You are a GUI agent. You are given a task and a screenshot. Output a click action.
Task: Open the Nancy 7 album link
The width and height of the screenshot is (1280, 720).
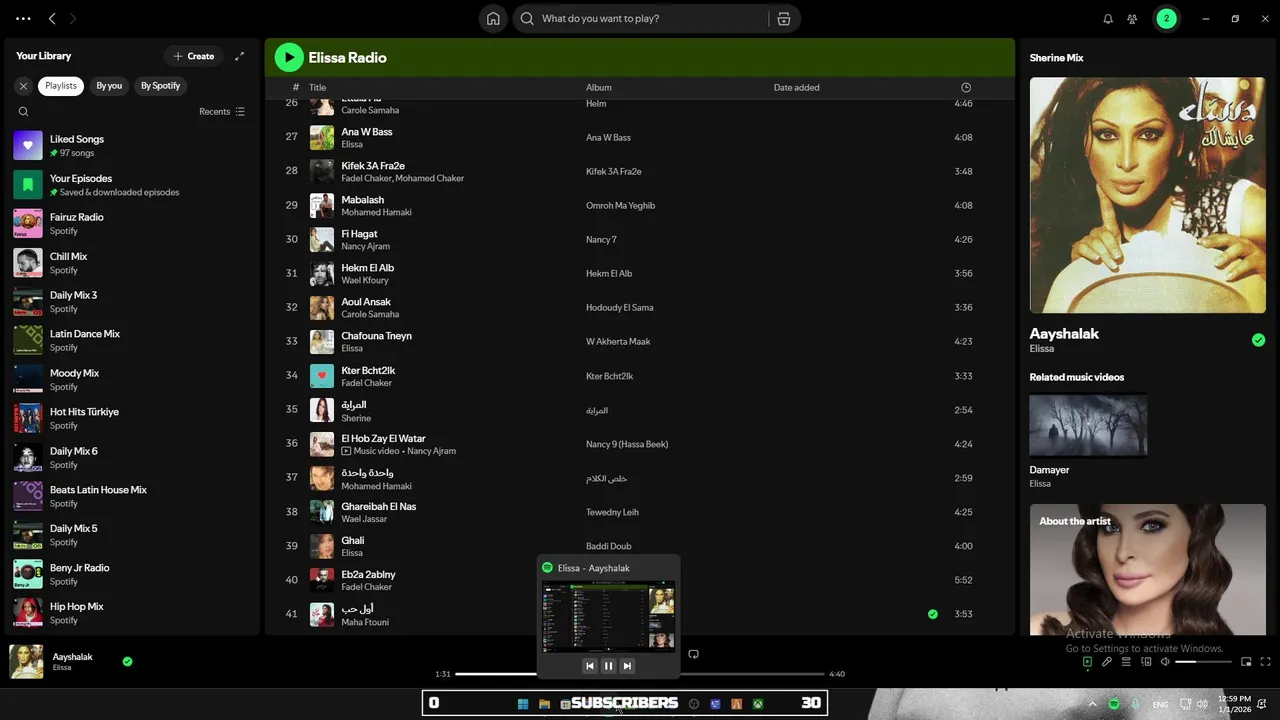point(601,239)
